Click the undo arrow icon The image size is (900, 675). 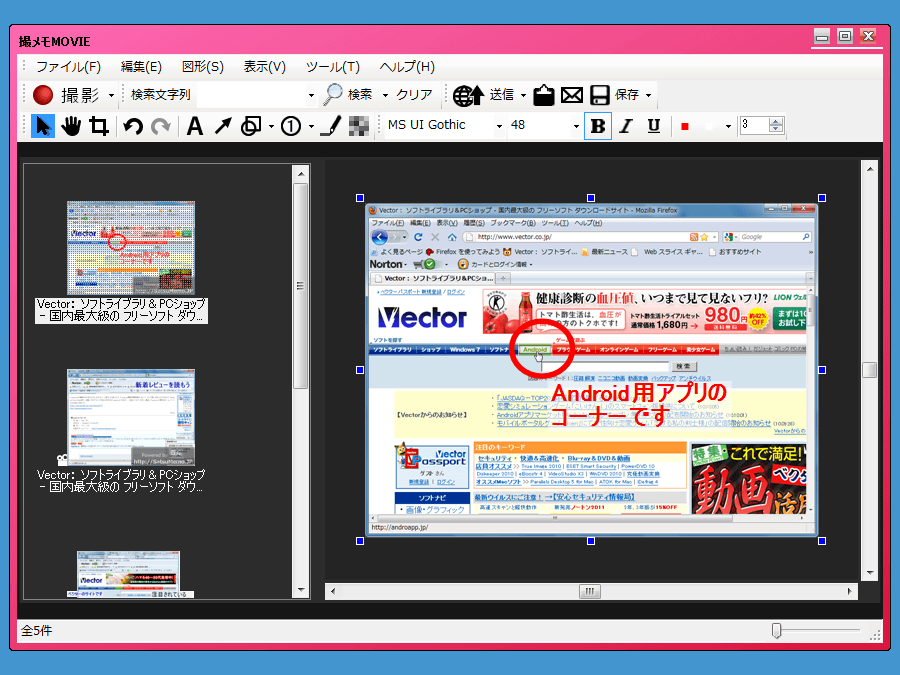point(133,126)
